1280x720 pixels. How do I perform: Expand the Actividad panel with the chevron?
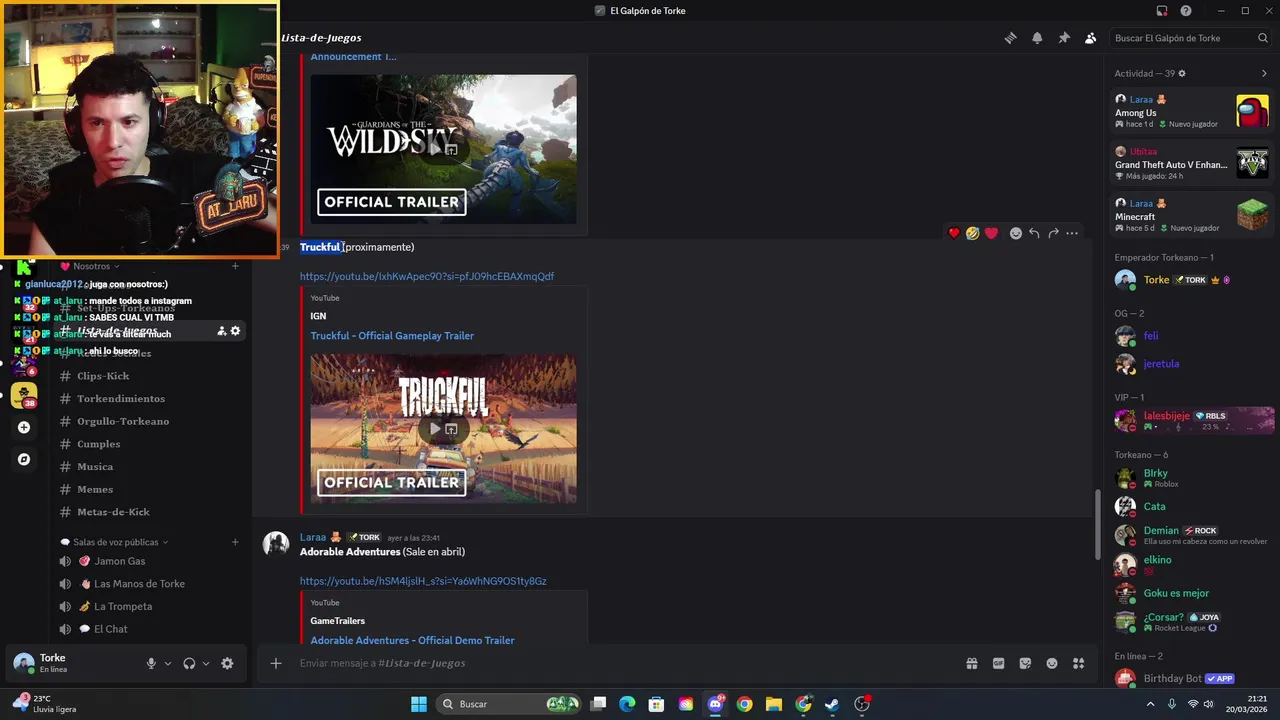pyautogui.click(x=1264, y=74)
